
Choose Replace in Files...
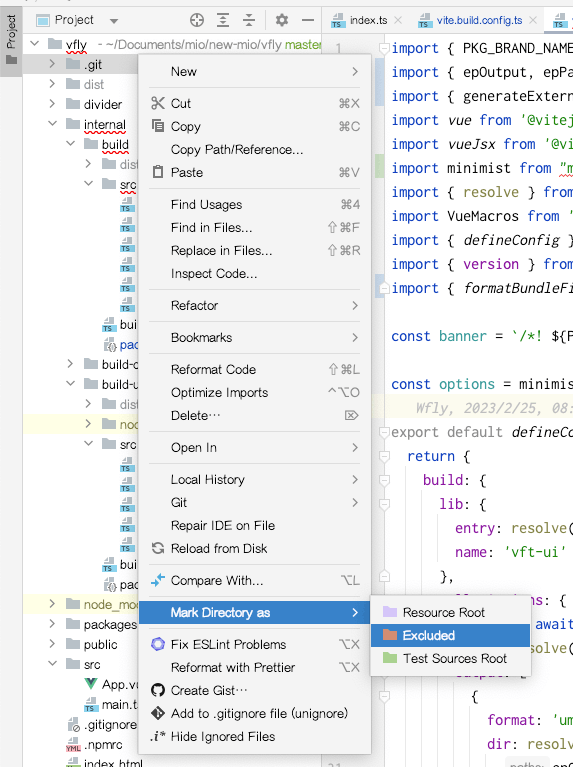click(254, 250)
